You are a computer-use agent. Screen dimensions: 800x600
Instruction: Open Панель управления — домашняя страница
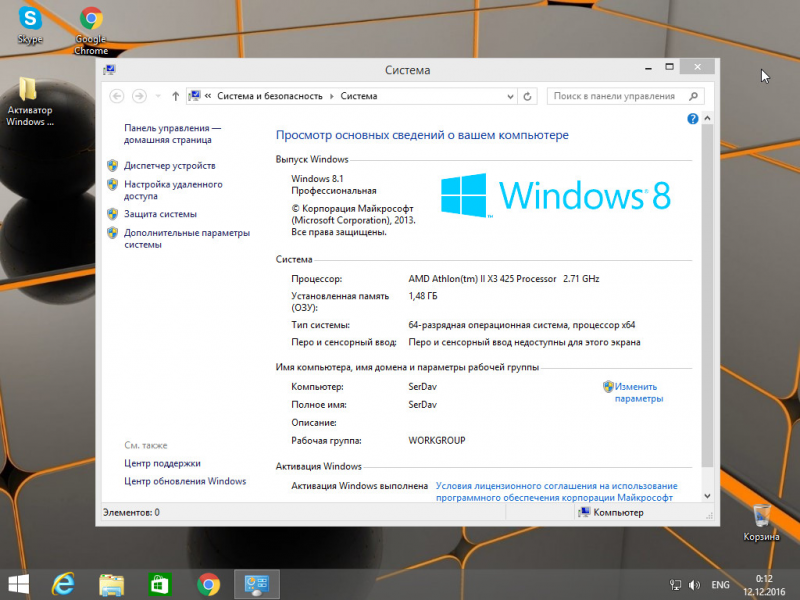pos(172,134)
